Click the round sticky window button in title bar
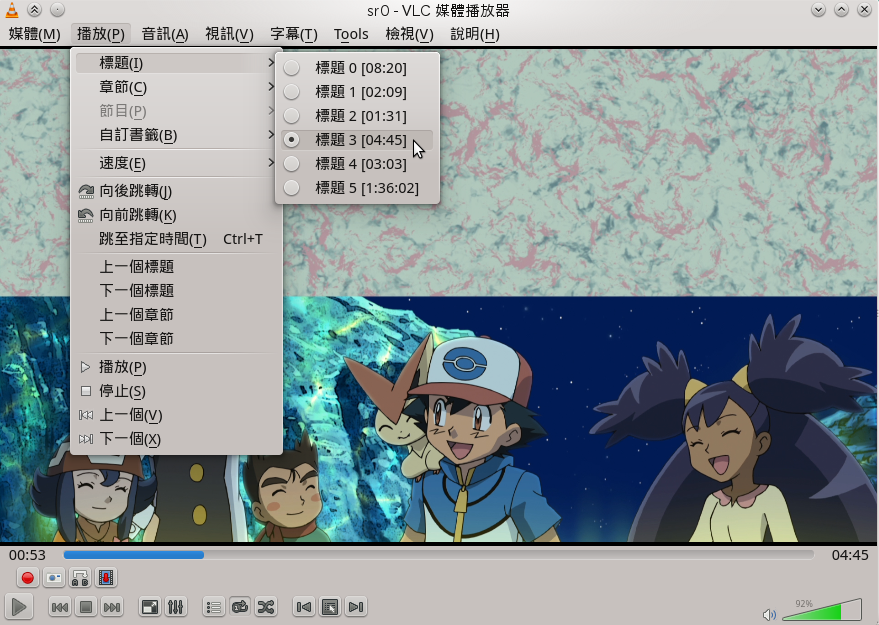 coord(57,10)
